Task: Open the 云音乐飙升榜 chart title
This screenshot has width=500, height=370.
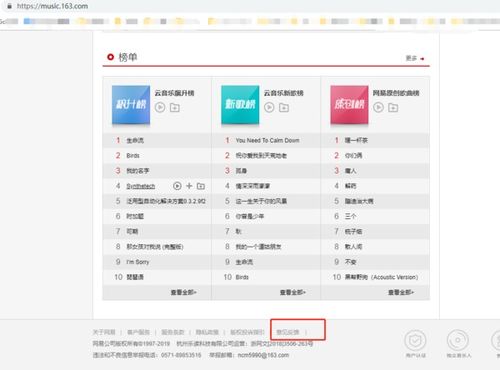Action: click(174, 93)
